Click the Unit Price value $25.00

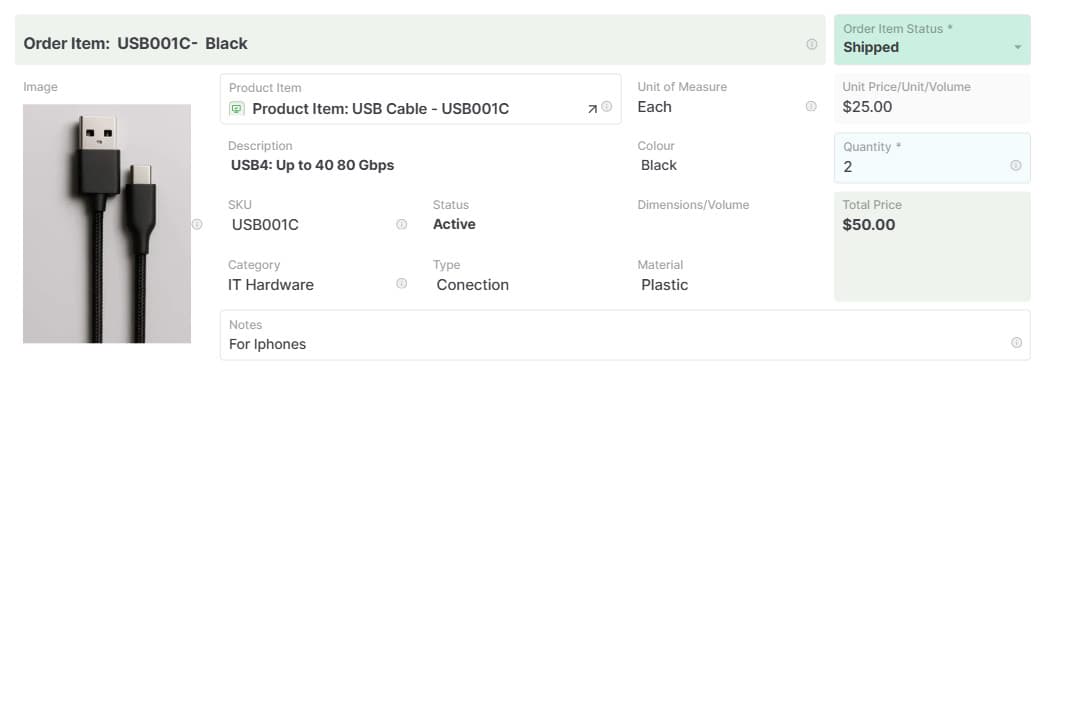point(867,107)
